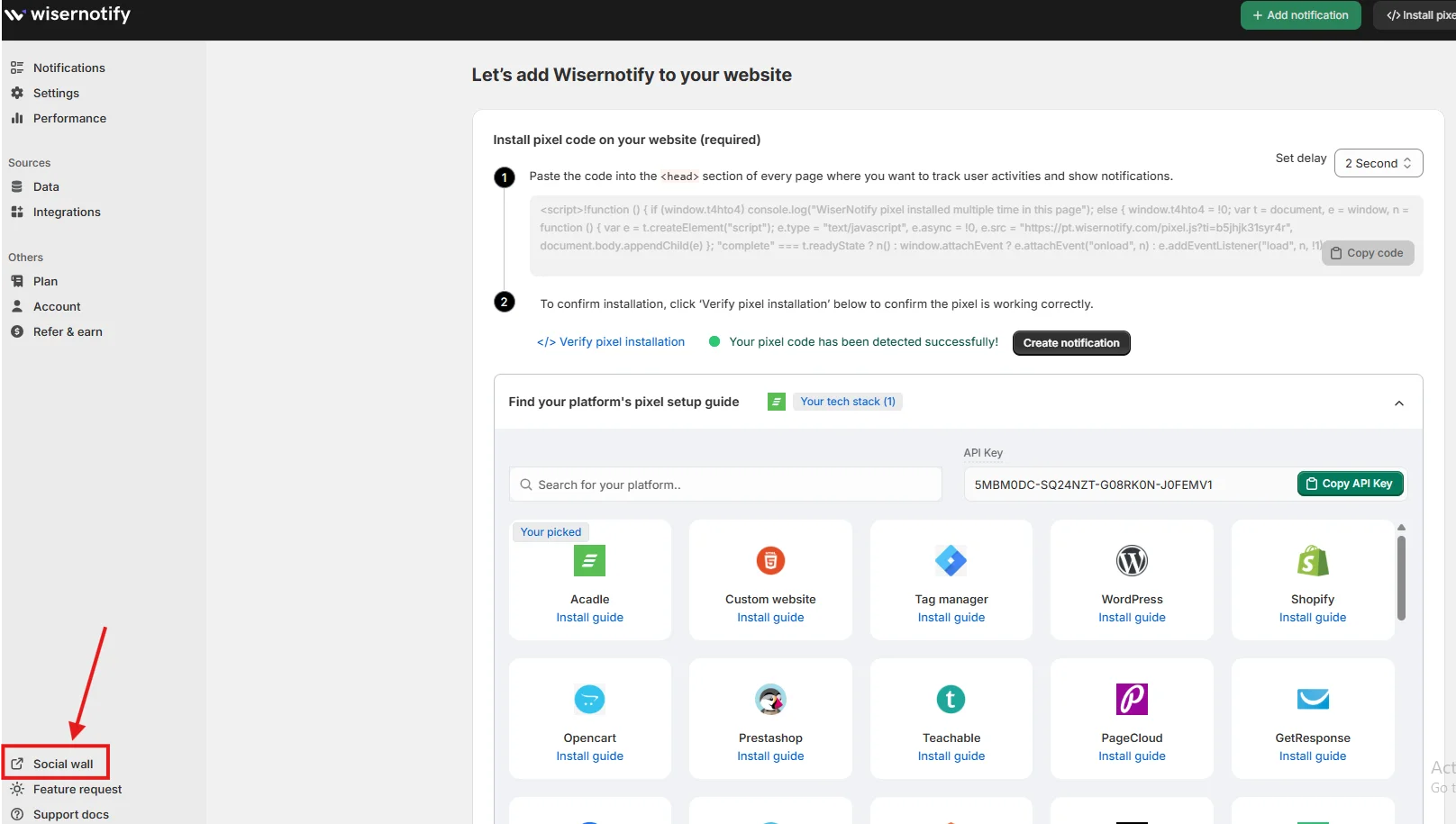Open the Performance page
The height and width of the screenshot is (824, 1456).
click(69, 118)
